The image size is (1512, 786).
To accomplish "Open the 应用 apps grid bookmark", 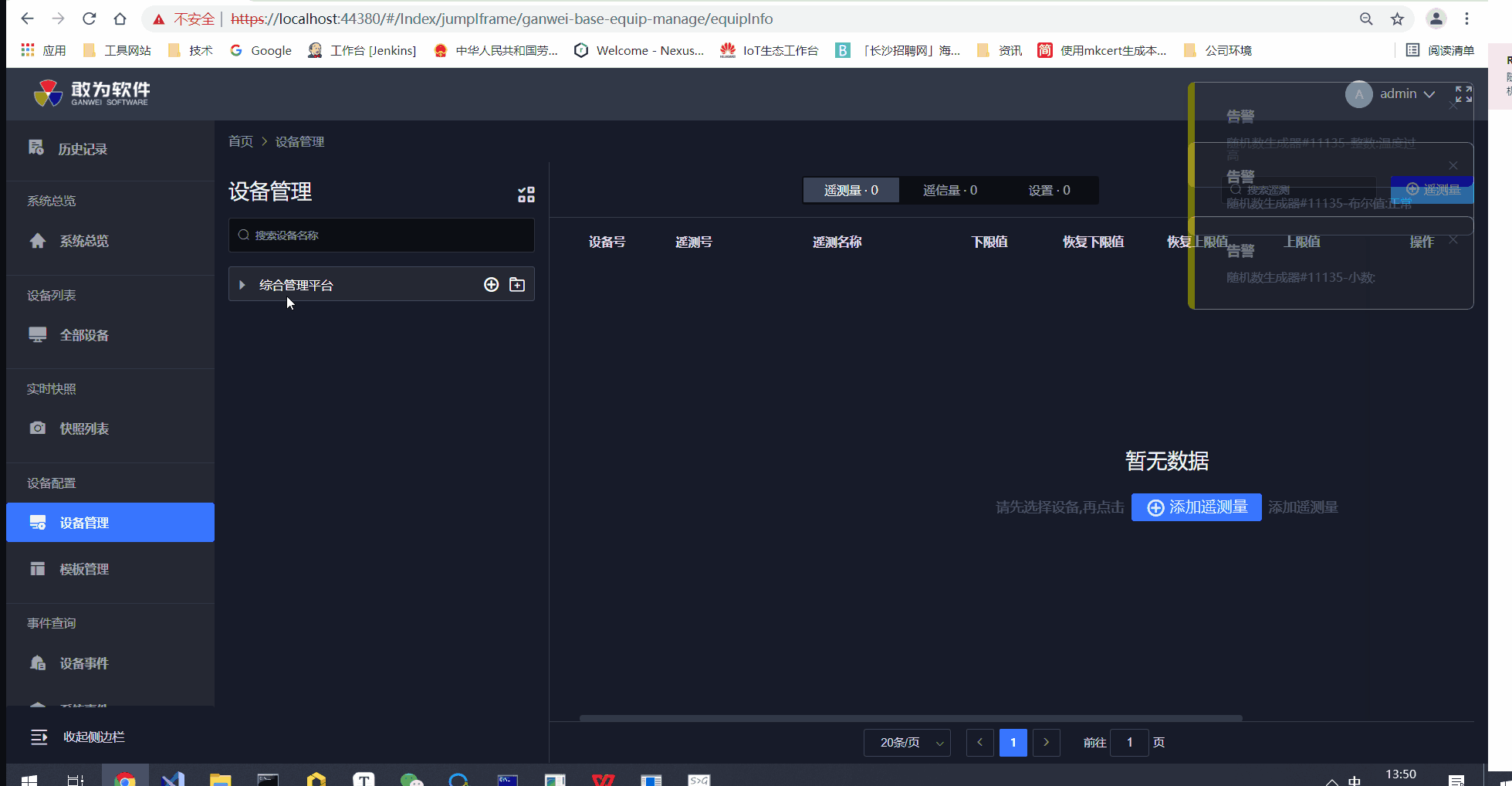I will (43, 50).
